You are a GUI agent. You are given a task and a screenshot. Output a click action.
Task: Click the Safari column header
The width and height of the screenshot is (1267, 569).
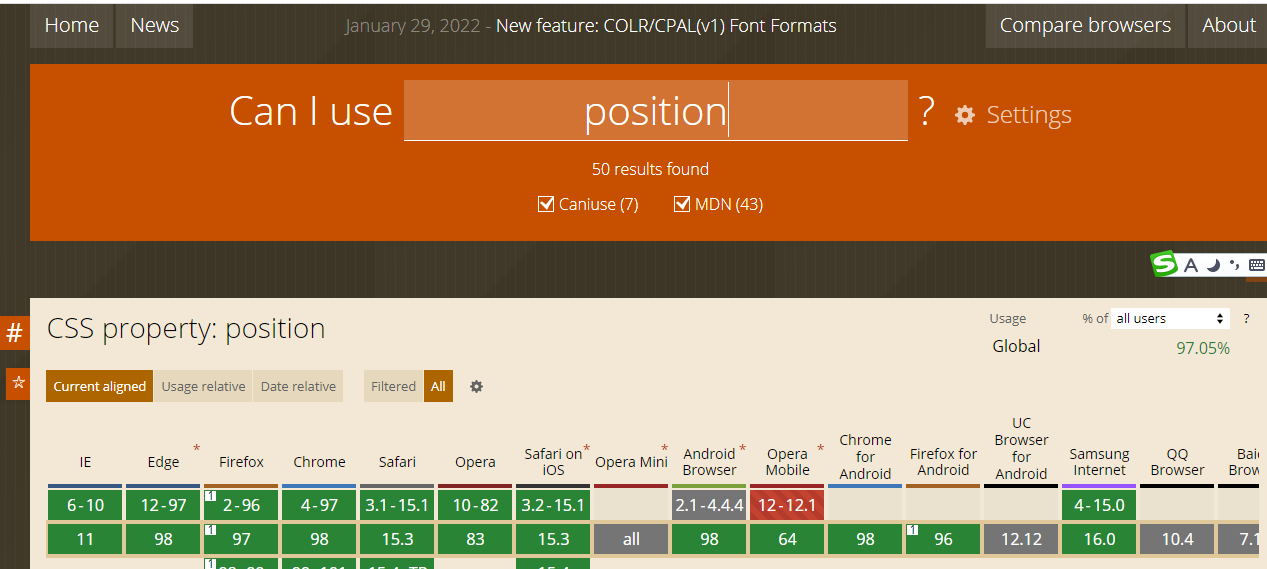397,462
